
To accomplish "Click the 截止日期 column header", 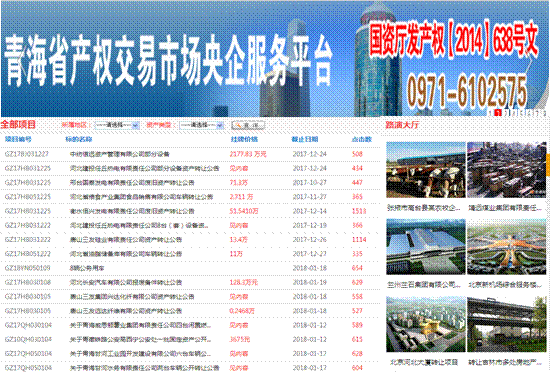I will 305,139.
